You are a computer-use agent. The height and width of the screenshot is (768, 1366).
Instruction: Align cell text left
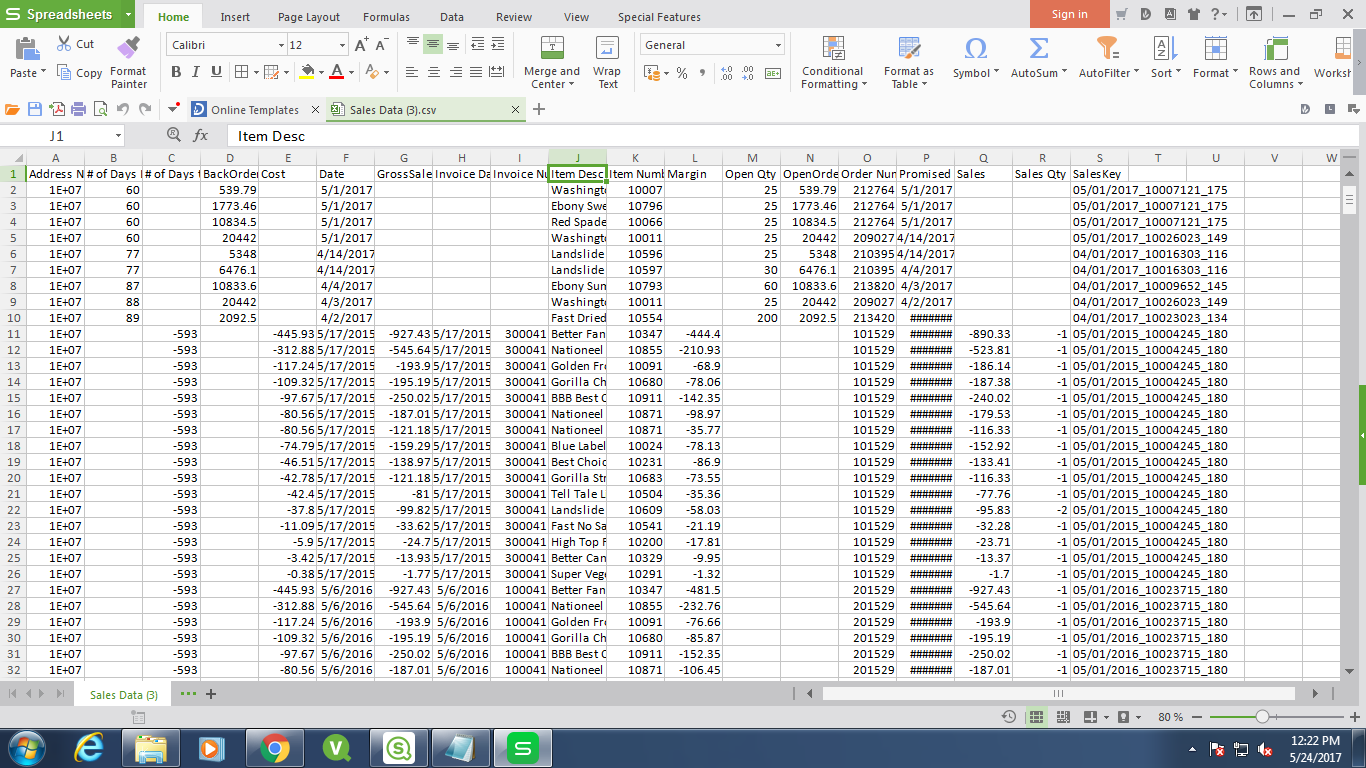coord(412,72)
